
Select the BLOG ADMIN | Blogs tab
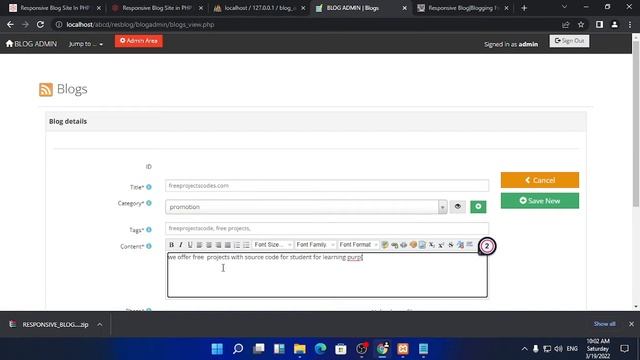point(360,8)
